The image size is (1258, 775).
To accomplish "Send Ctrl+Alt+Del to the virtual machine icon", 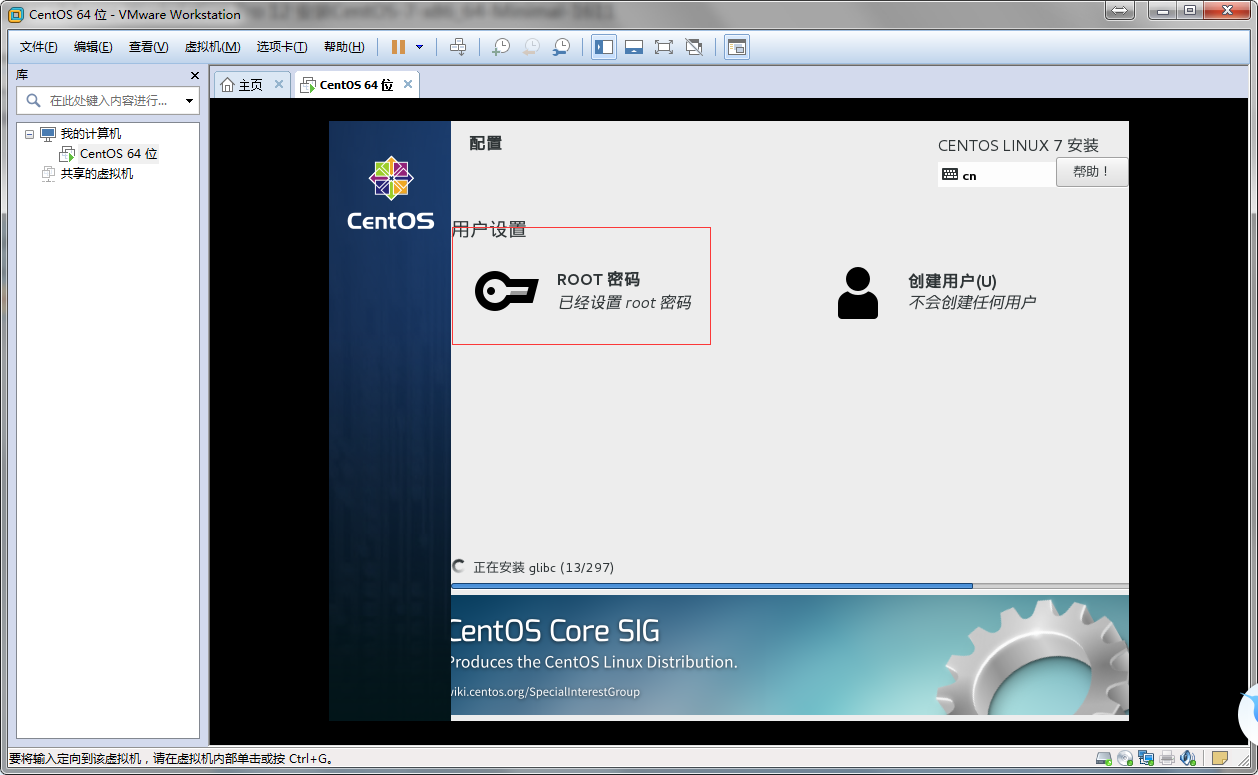I will tap(458, 47).
